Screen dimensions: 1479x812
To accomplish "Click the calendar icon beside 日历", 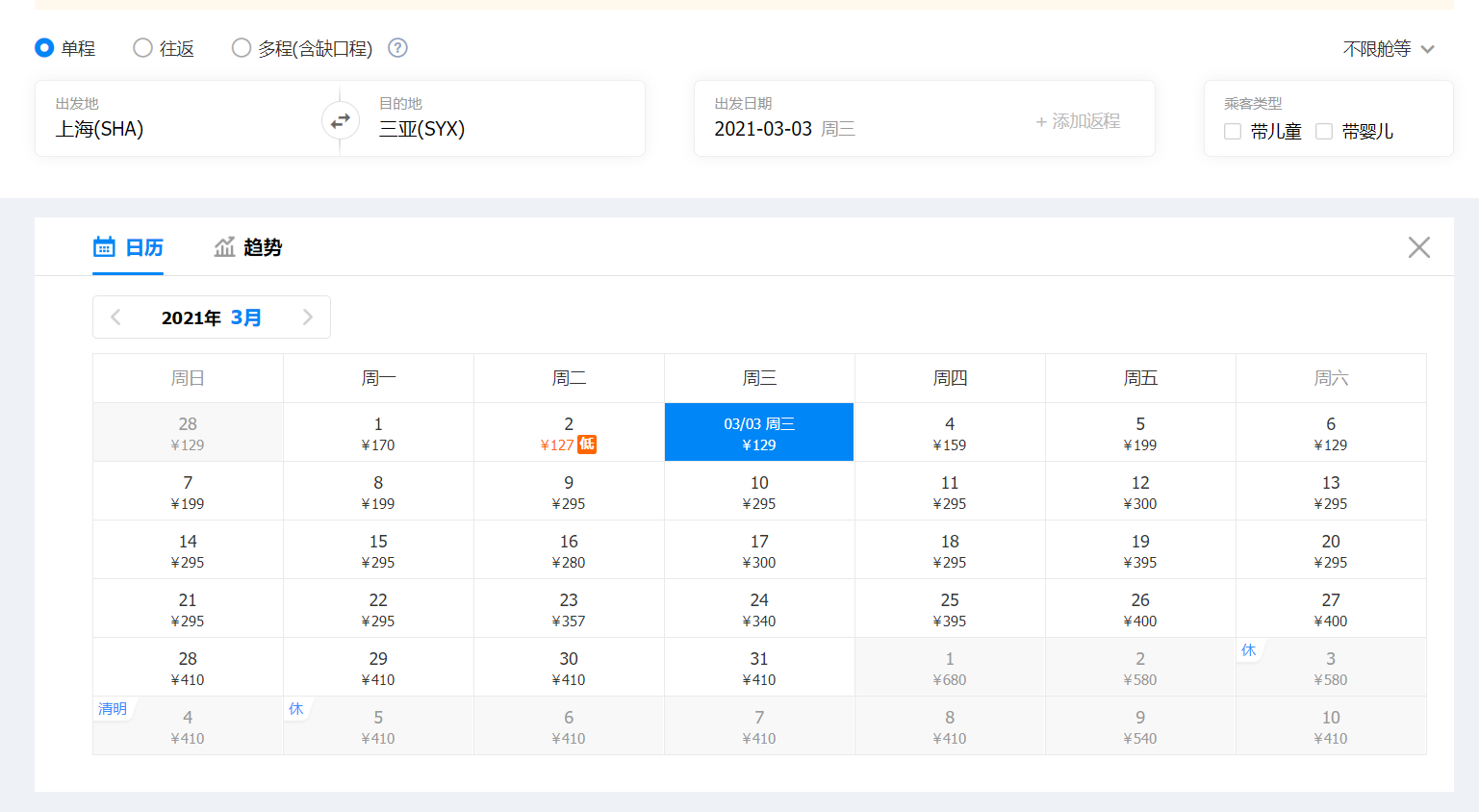I will click(x=104, y=247).
